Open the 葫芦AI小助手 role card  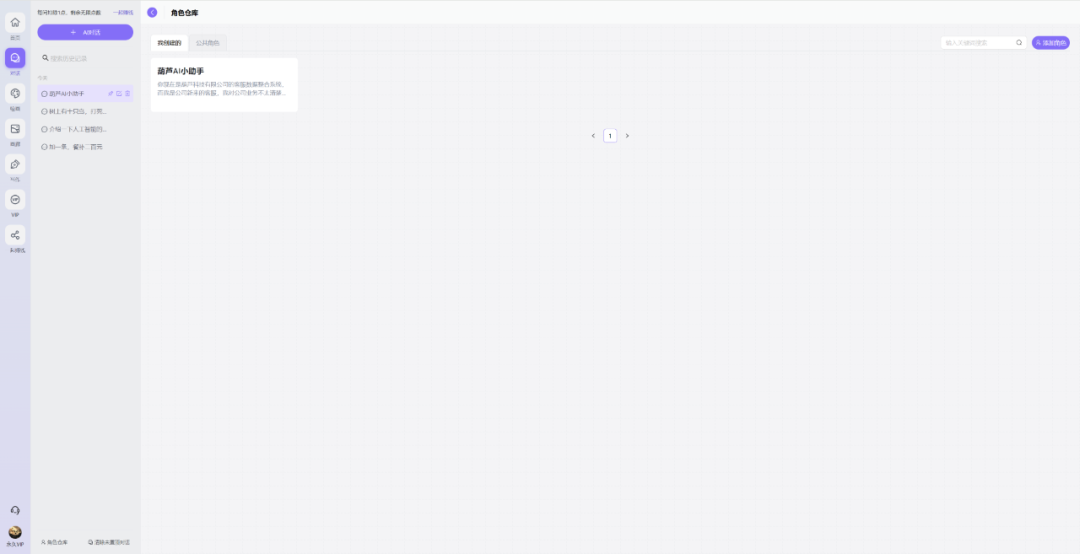point(225,85)
